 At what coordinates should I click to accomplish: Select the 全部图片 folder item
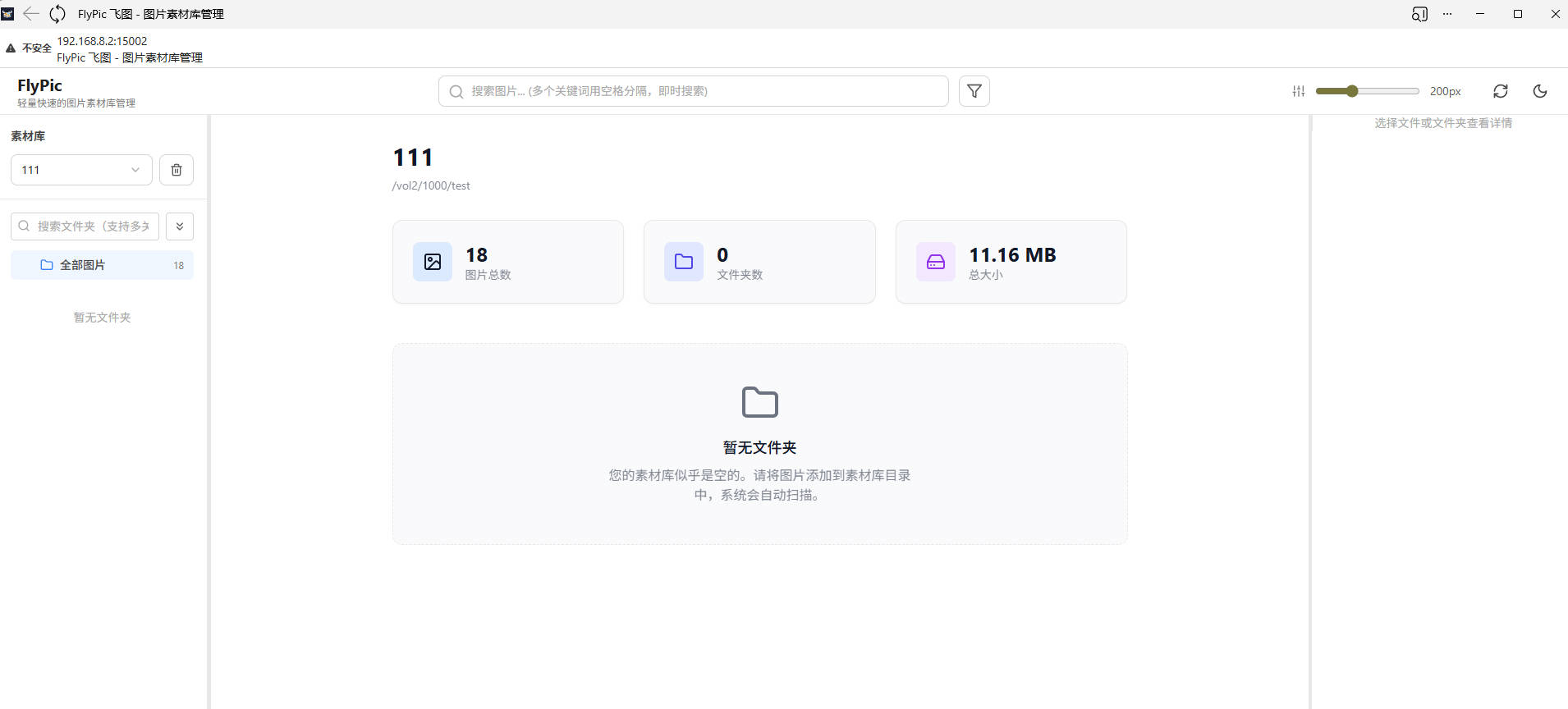point(102,265)
